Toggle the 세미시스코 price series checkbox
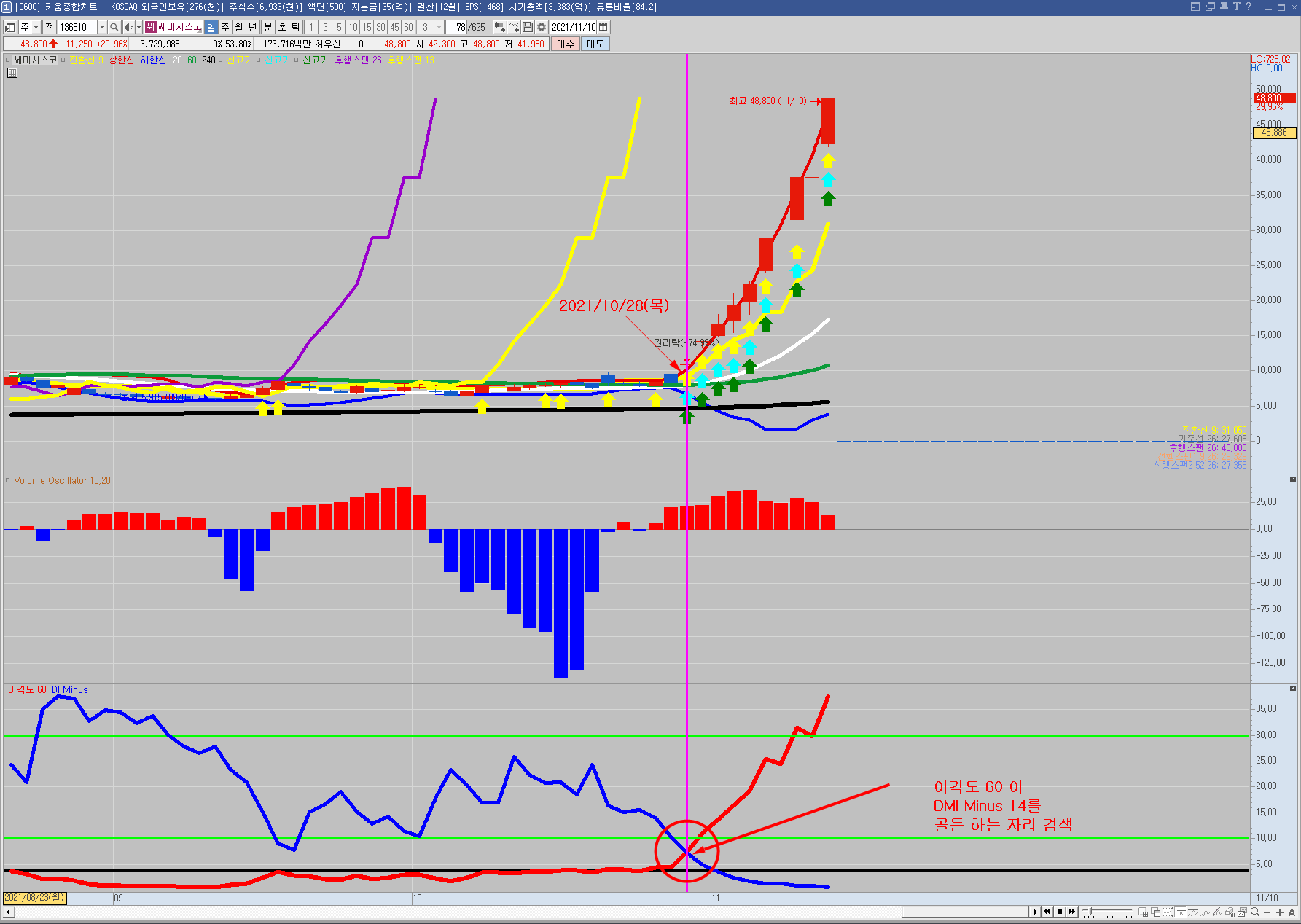The height and width of the screenshot is (924, 1301). pos(8,60)
